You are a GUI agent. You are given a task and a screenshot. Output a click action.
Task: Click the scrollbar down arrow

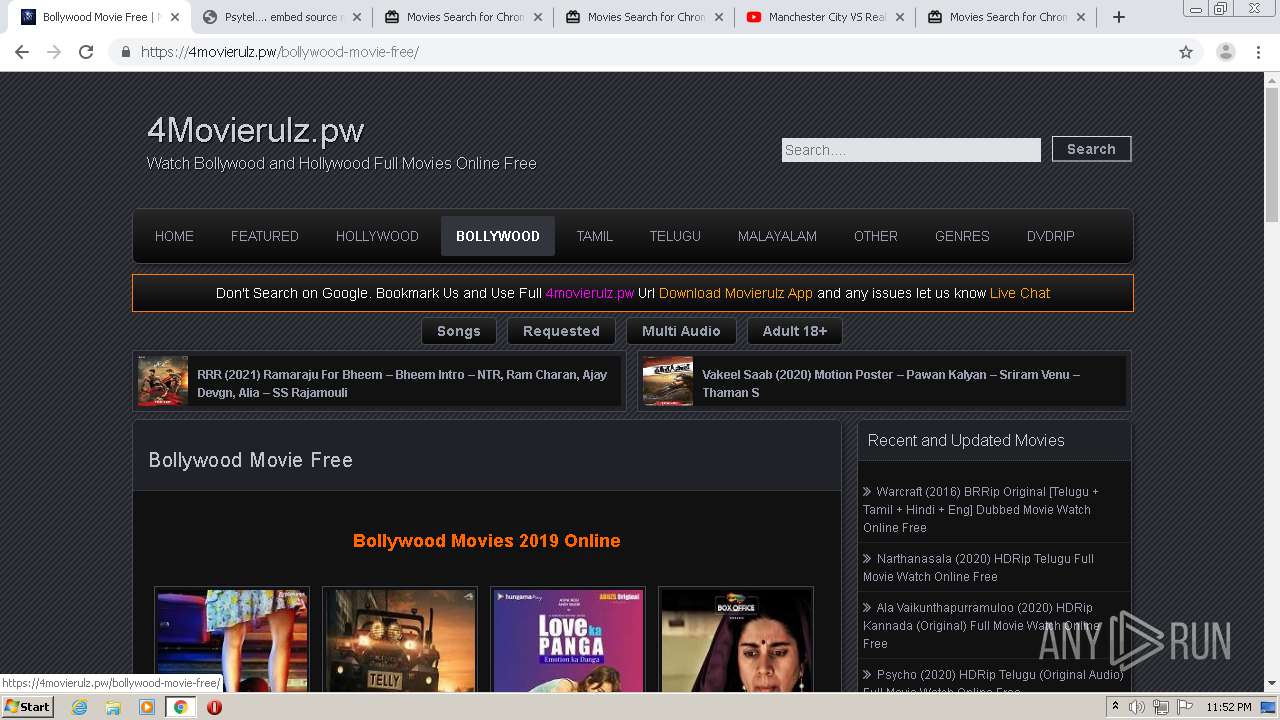(x=1272, y=684)
